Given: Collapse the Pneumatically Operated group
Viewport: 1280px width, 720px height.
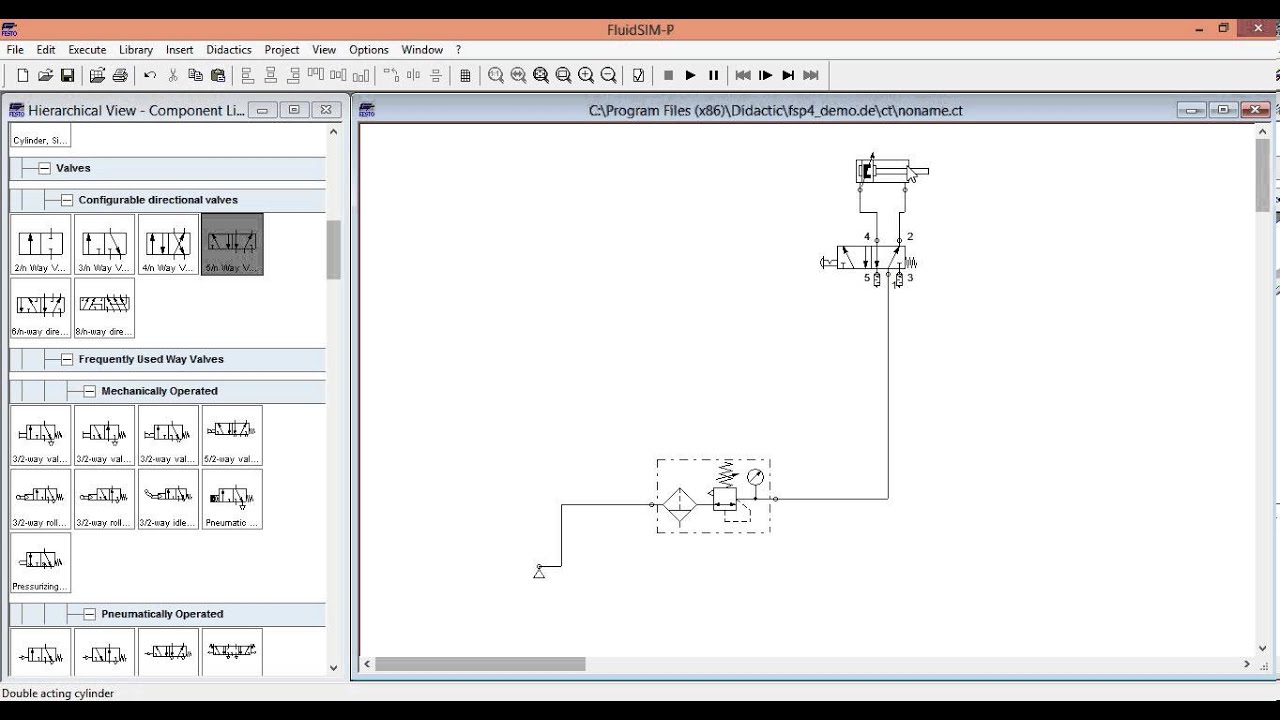Looking at the screenshot, I should [89, 614].
